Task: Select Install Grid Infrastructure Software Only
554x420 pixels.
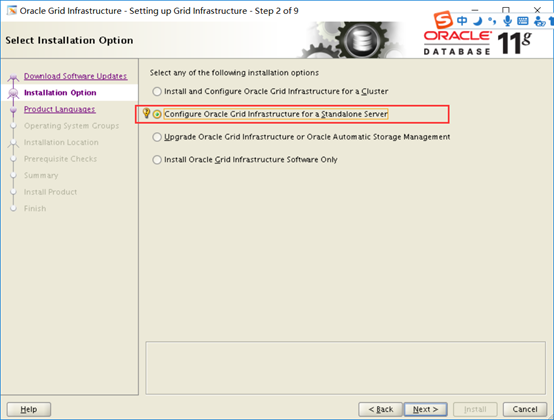Action: [x=245, y=160]
